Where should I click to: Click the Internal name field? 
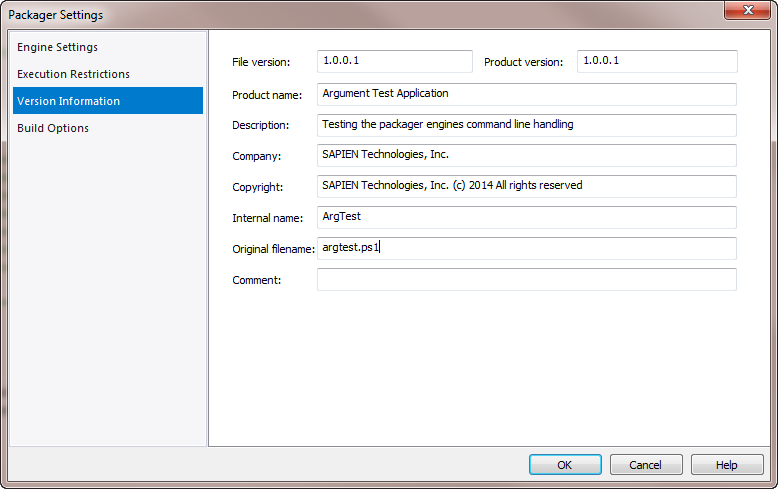pos(526,217)
